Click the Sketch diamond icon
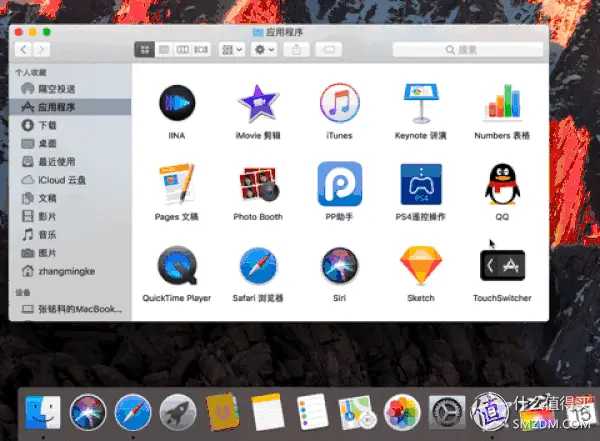 (421, 266)
